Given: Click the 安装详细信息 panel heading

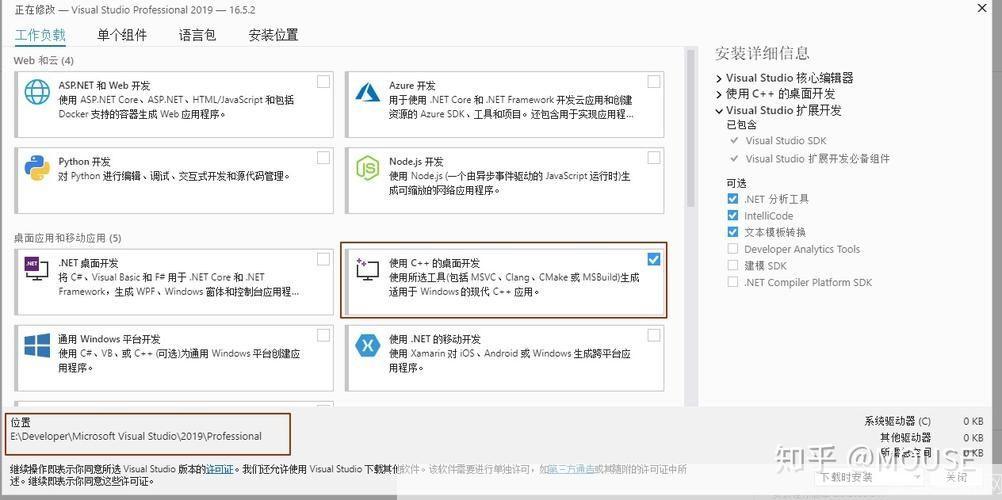Looking at the screenshot, I should 762,53.
